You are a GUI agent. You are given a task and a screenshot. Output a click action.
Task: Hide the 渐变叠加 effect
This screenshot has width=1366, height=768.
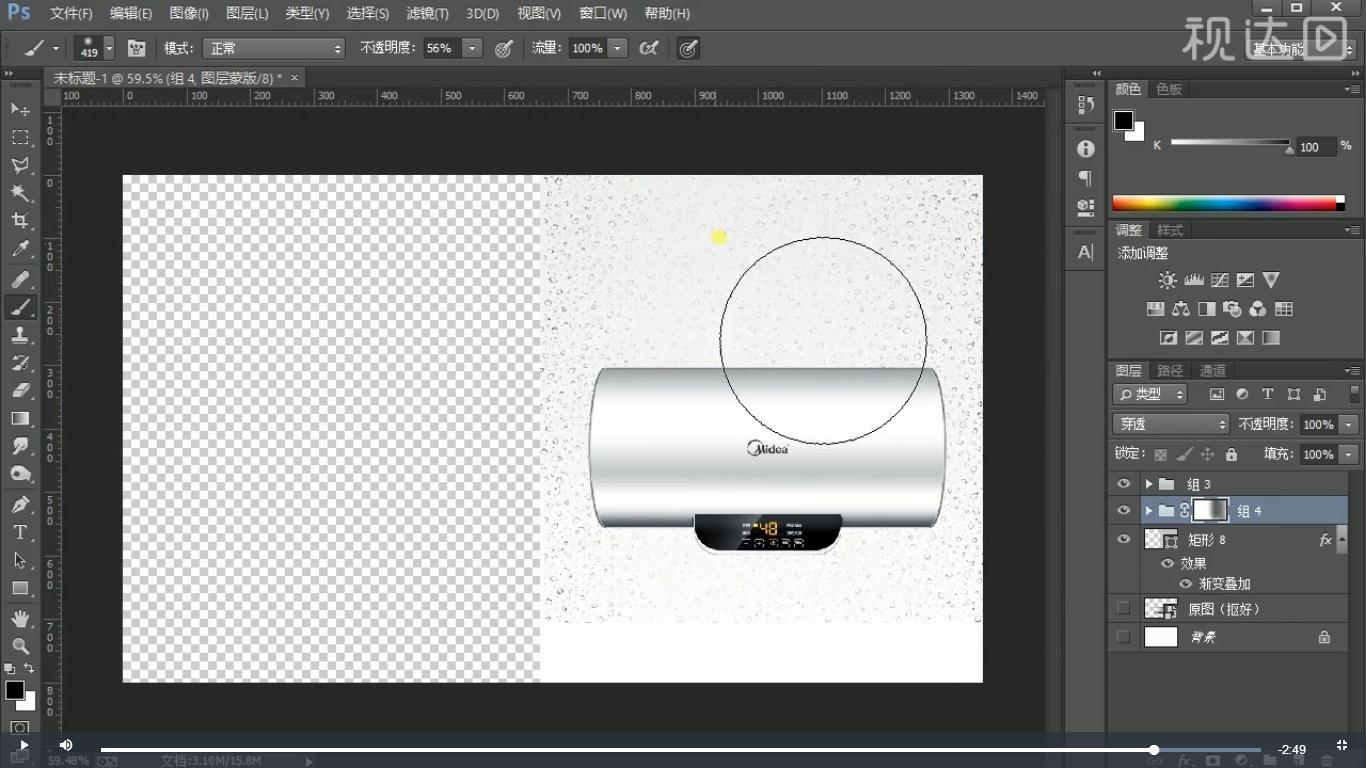[1186, 584]
